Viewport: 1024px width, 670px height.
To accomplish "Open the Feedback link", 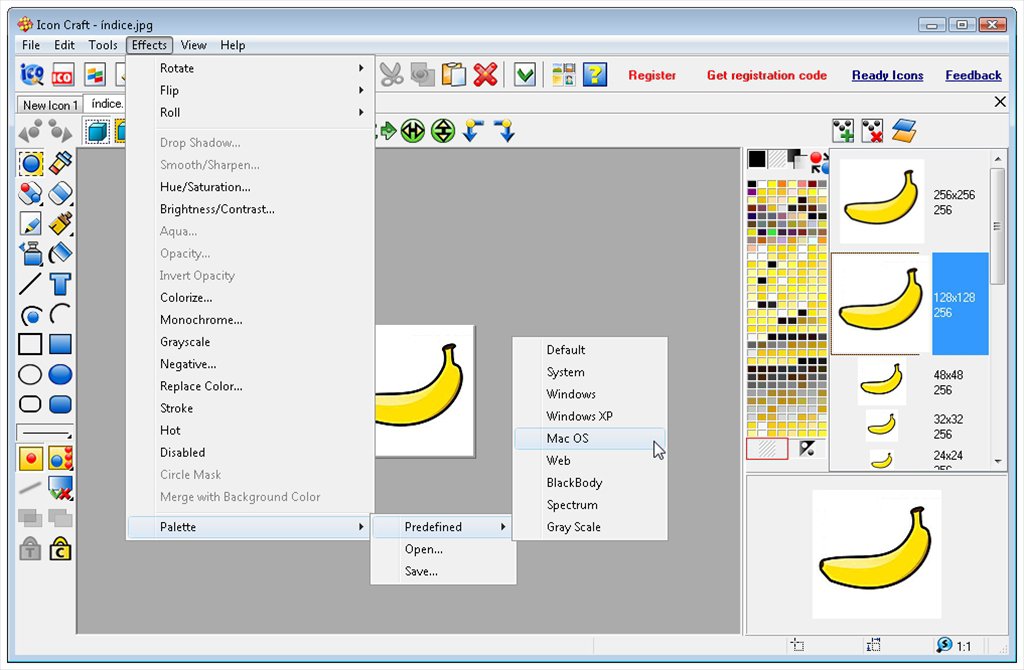I will [x=973, y=75].
